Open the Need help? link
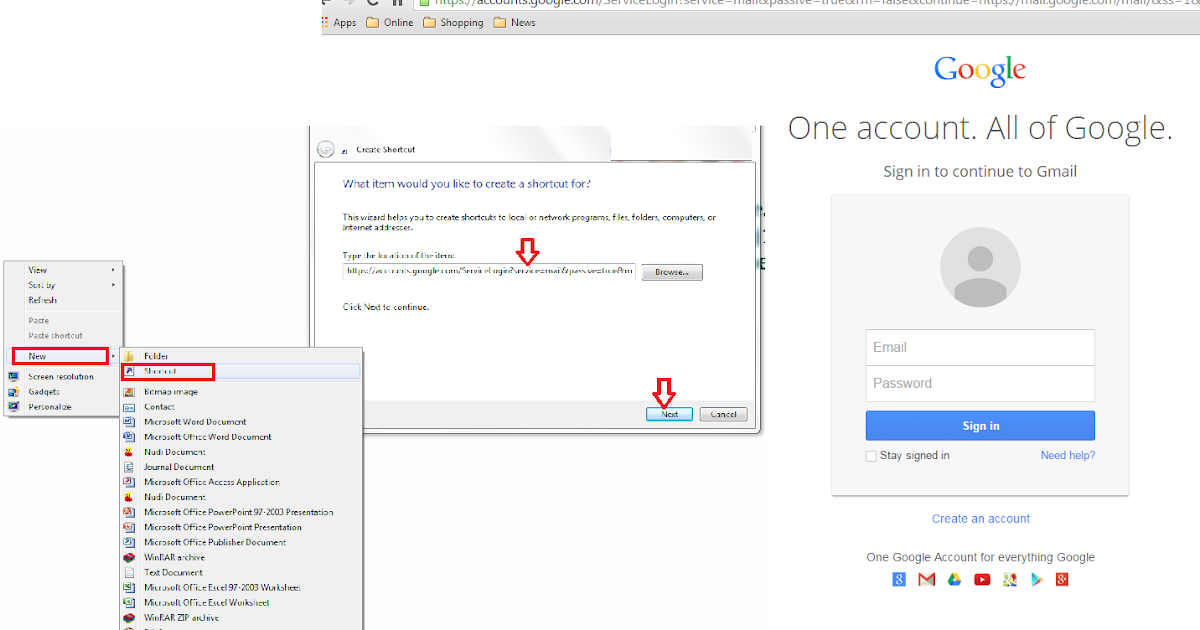Screen dimensions: 1200x630 coord(1068,455)
